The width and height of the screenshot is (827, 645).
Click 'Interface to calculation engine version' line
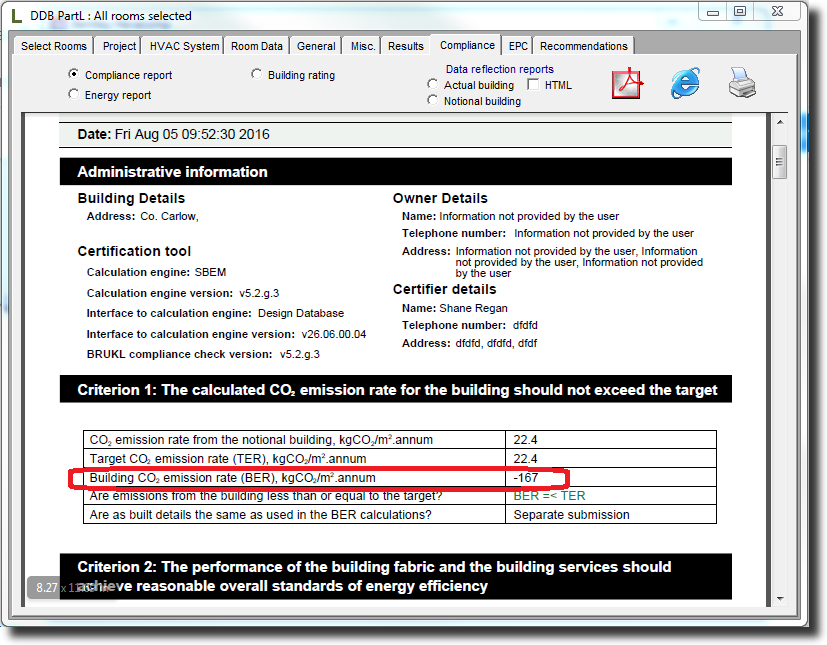226,334
